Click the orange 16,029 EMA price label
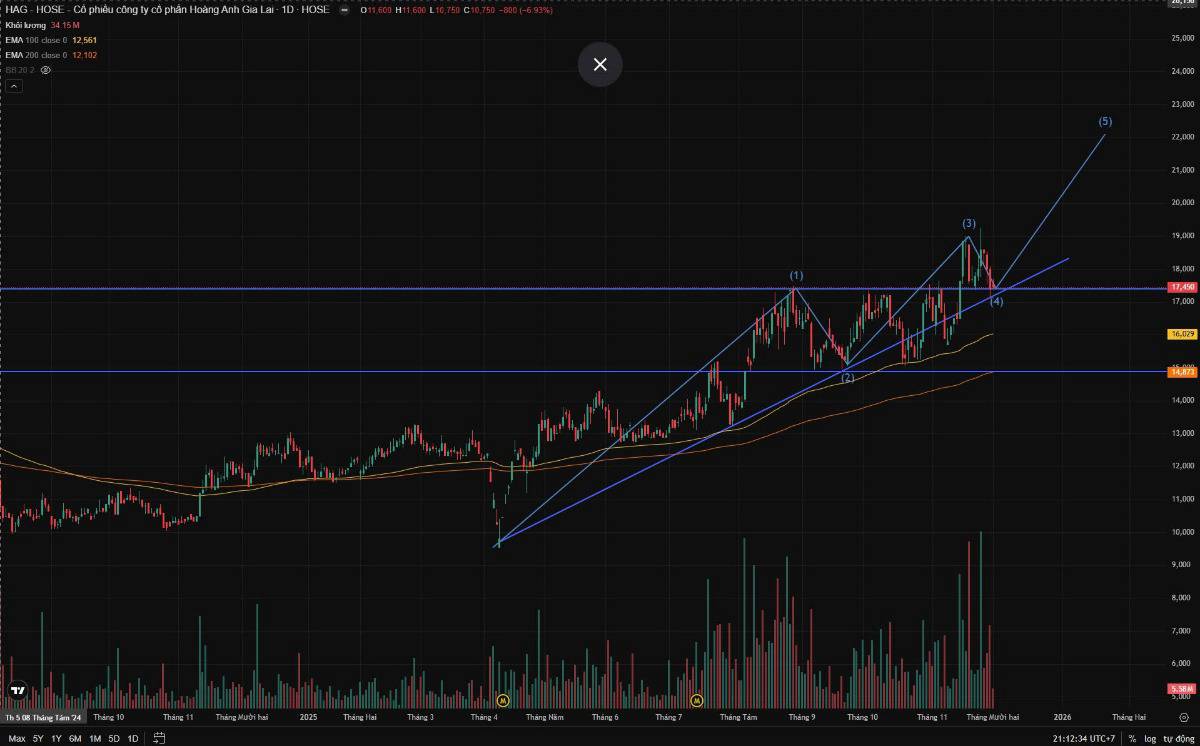1200x746 pixels. (x=1180, y=334)
